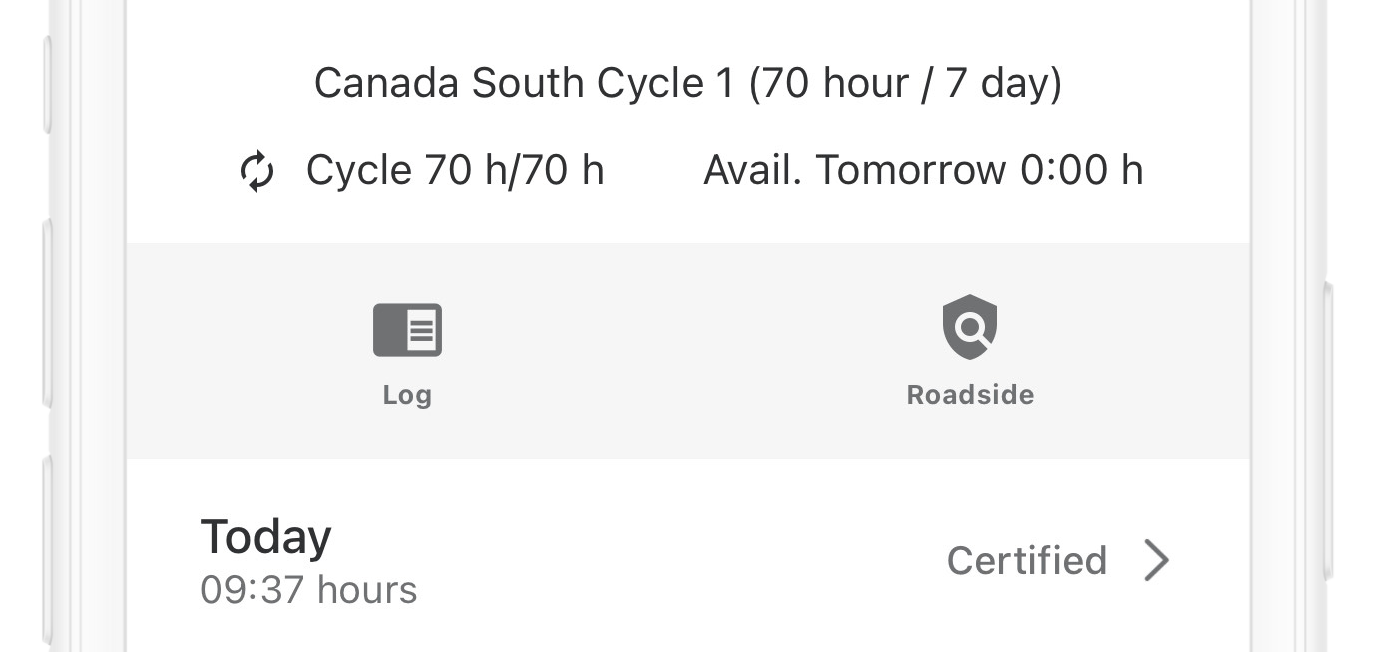Tap the Avail. Tomorrow label
The image size is (1384, 652).
[x=854, y=171]
